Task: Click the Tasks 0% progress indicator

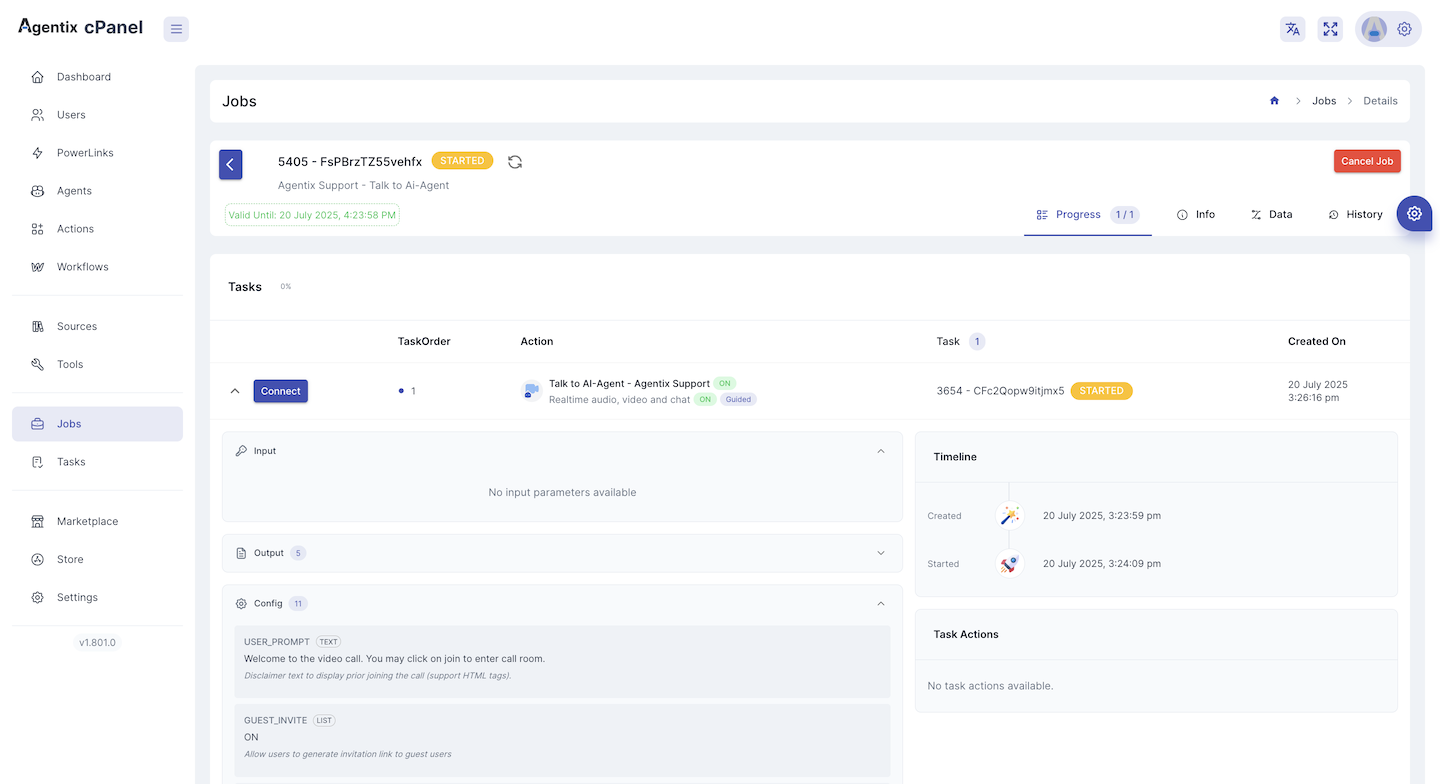Action: tap(285, 286)
